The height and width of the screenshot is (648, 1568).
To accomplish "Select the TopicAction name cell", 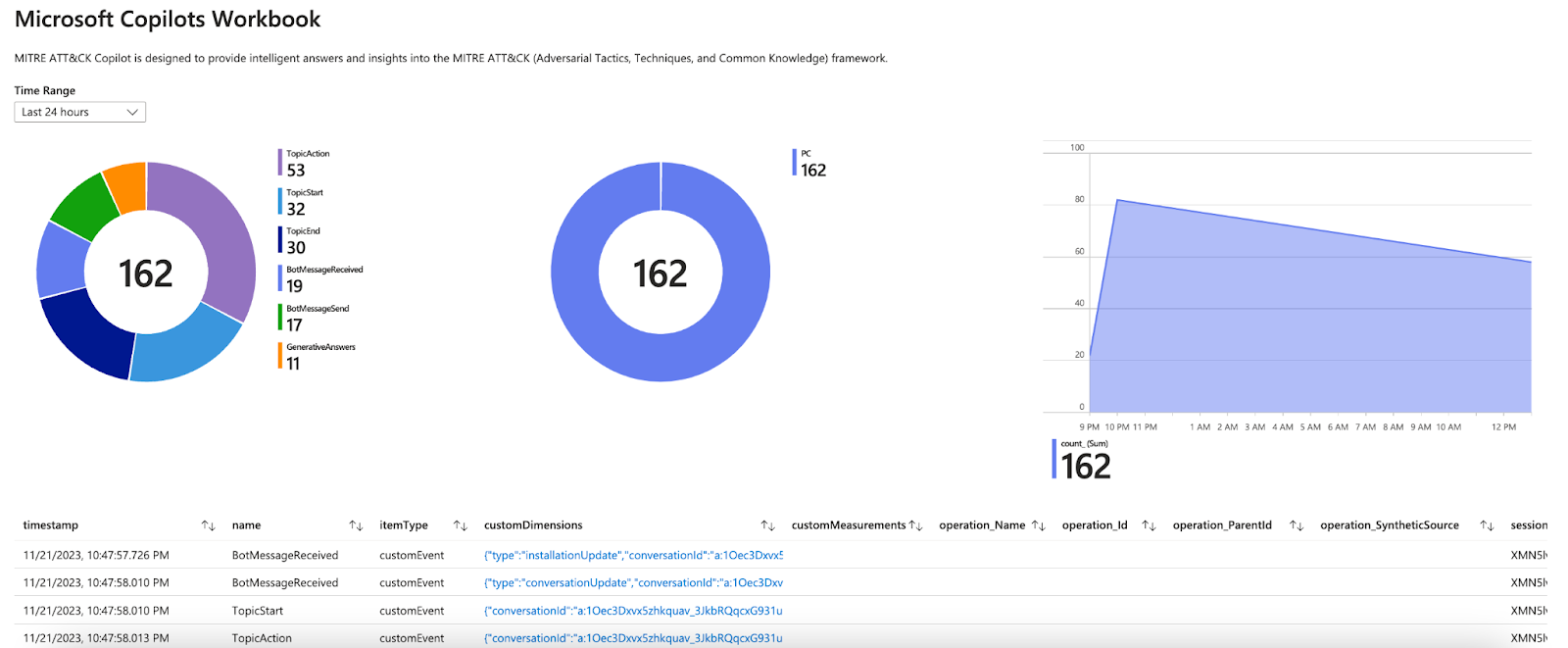I will 262,638.
